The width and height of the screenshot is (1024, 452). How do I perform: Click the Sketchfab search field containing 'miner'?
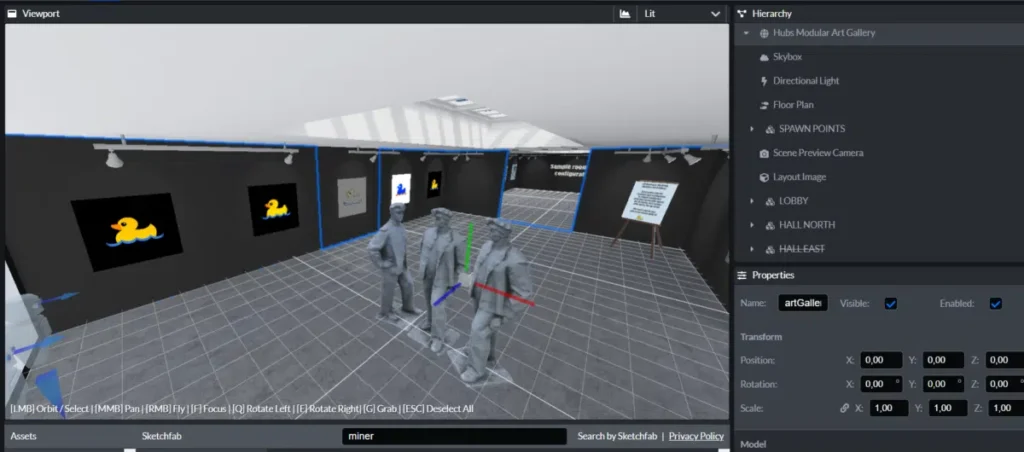click(x=454, y=436)
